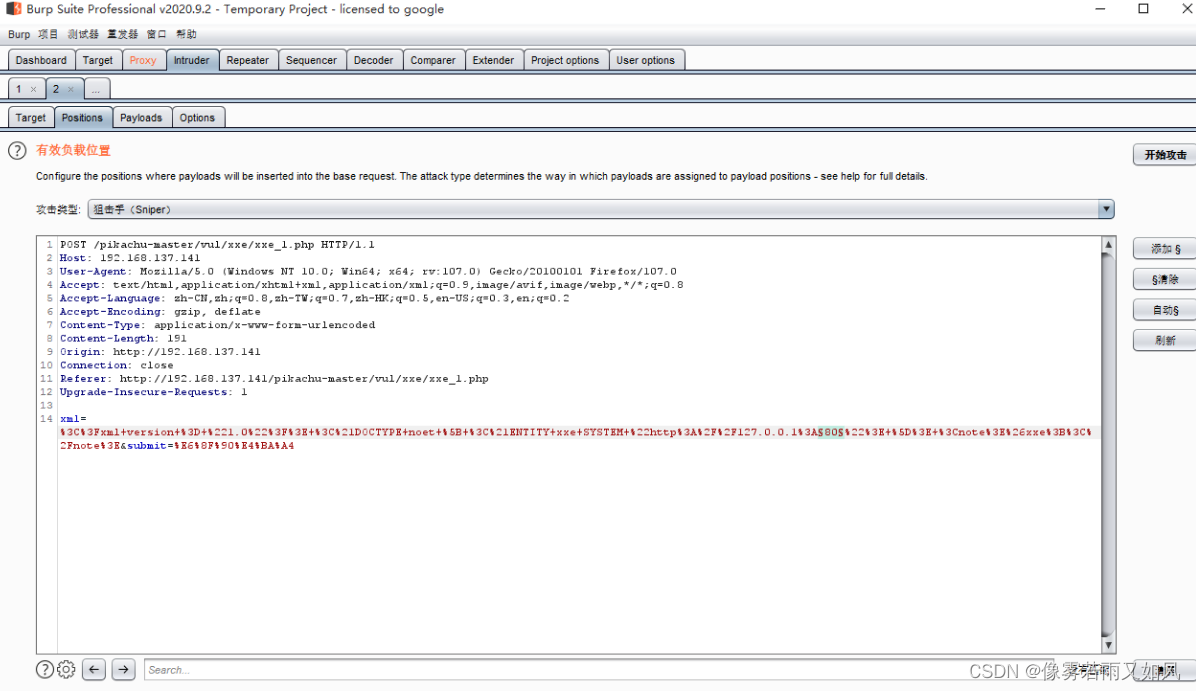Click the highlighted §80§ payload position
This screenshot has width=1196, height=691.
[x=831, y=432]
